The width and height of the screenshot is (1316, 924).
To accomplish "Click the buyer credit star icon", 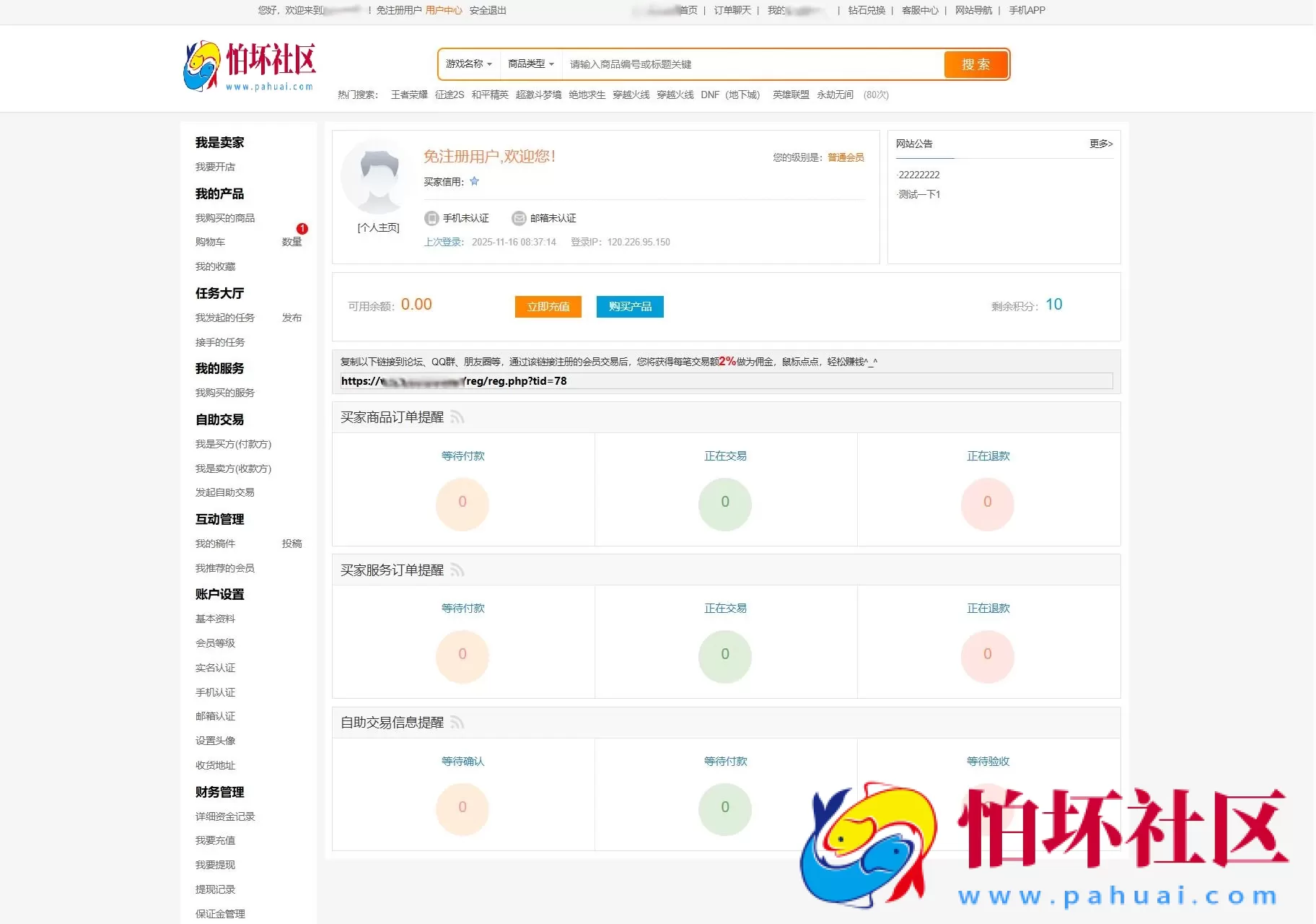I will (x=475, y=182).
